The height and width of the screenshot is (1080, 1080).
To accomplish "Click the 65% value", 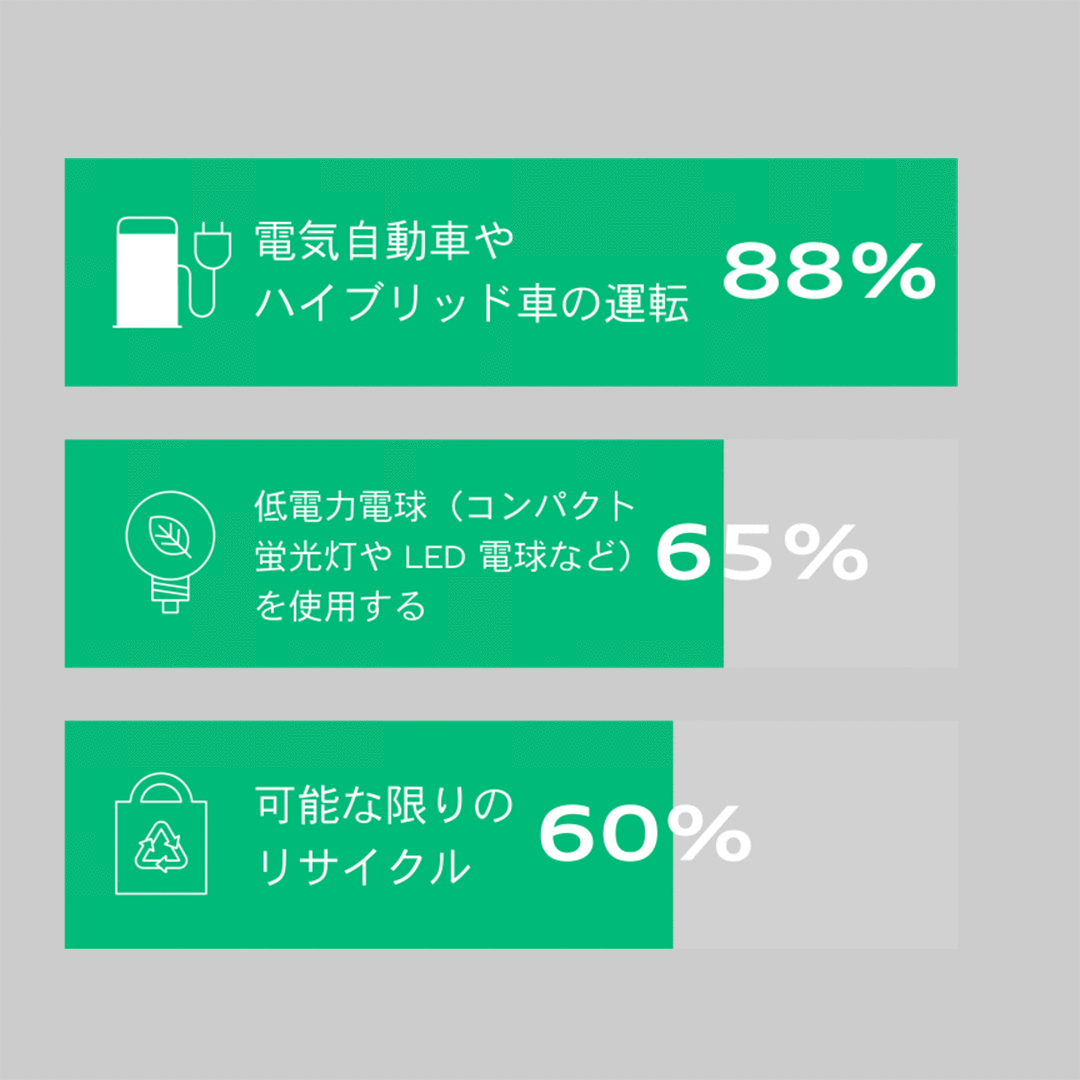I will (762, 553).
